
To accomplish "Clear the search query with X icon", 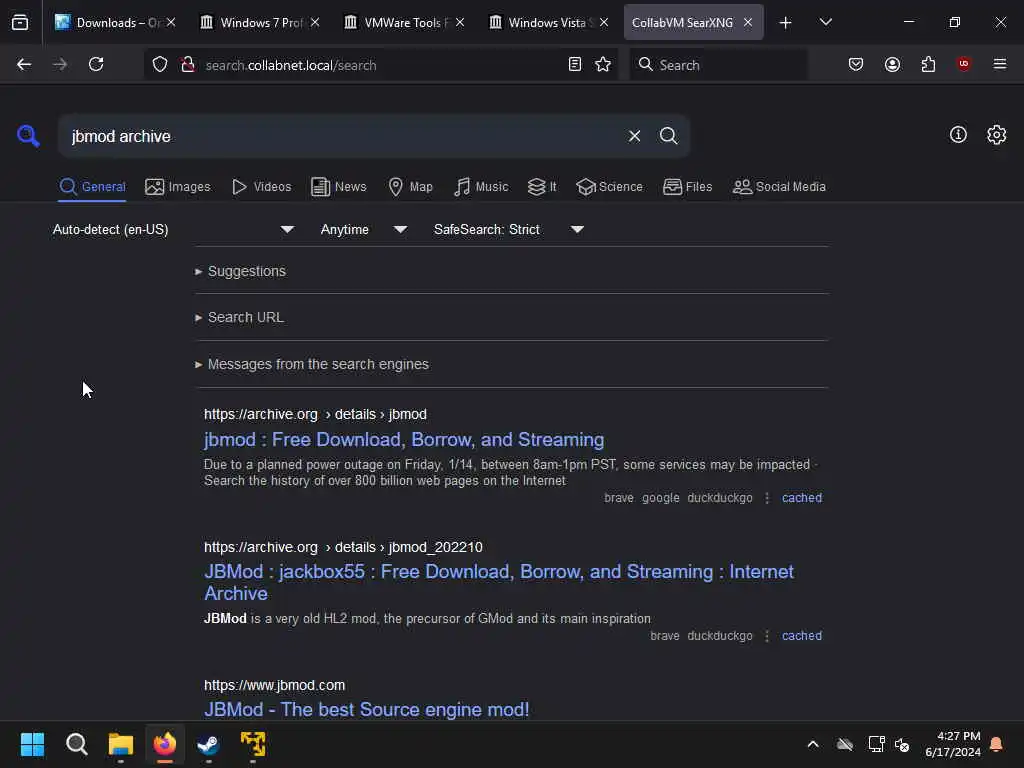I will (x=634, y=136).
